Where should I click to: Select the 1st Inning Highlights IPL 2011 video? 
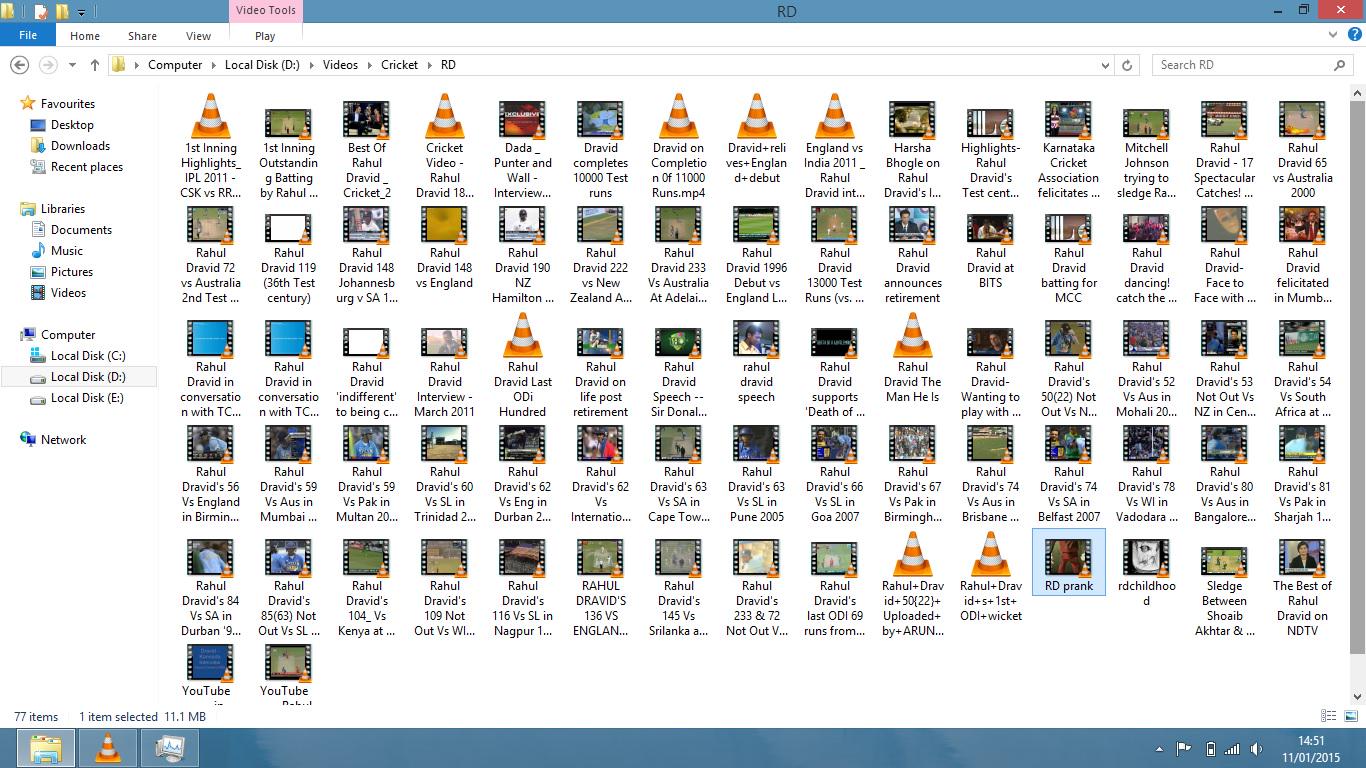pos(211,147)
